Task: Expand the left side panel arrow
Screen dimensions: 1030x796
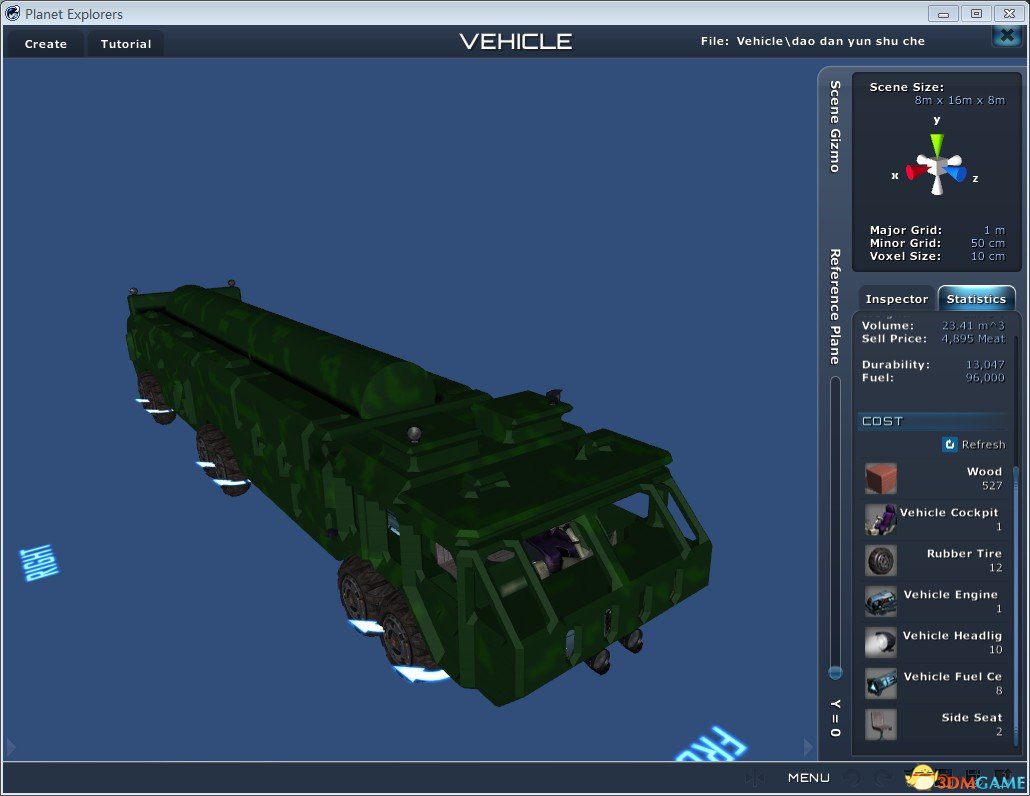Action: tap(10, 747)
